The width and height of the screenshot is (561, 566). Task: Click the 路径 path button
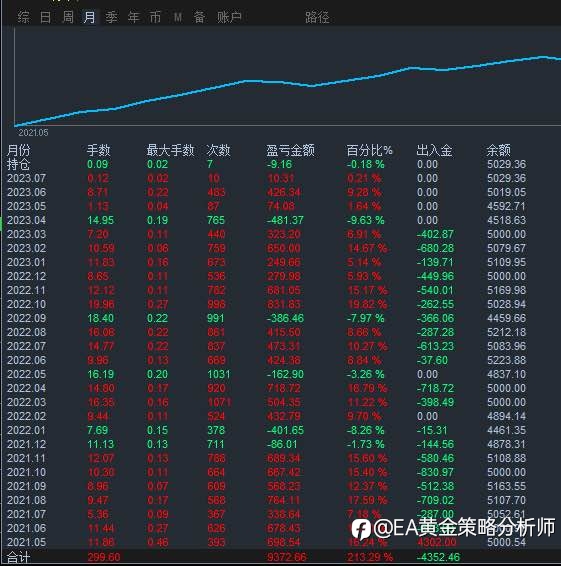pyautogui.click(x=317, y=17)
